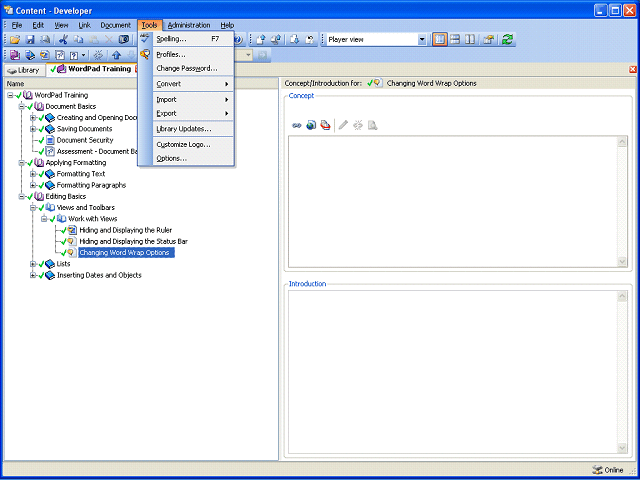Switch to the WordPad Training tab

point(100,69)
